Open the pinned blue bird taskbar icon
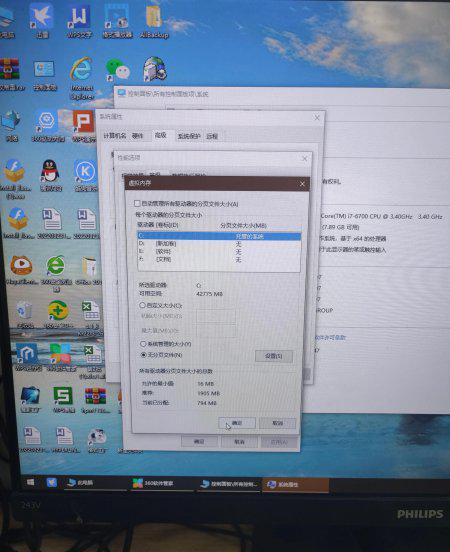Screen dimensions: 450x552 coord(52,482)
